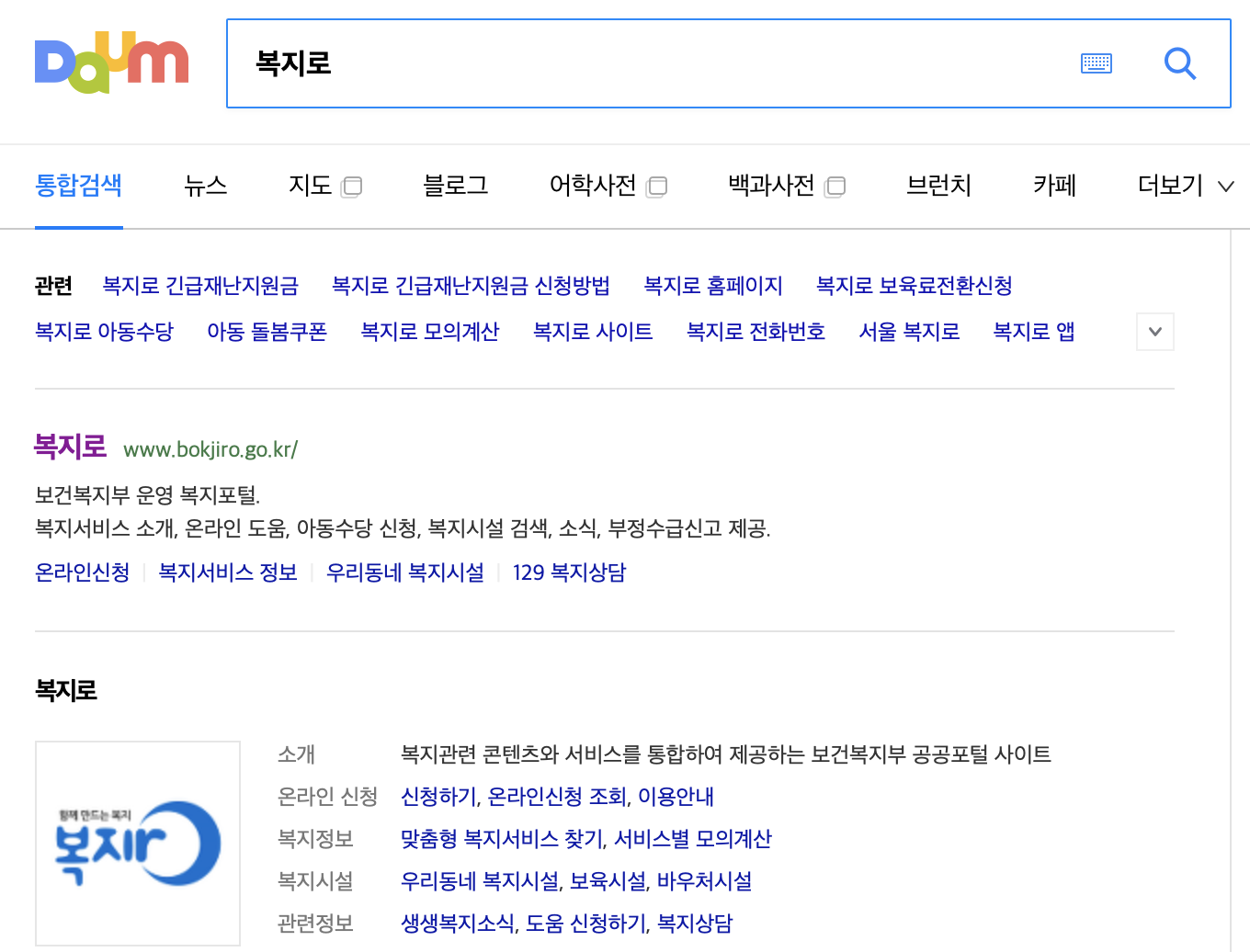Click related search 복지로 홈페이지
The height and width of the screenshot is (952, 1250).
[x=713, y=286]
